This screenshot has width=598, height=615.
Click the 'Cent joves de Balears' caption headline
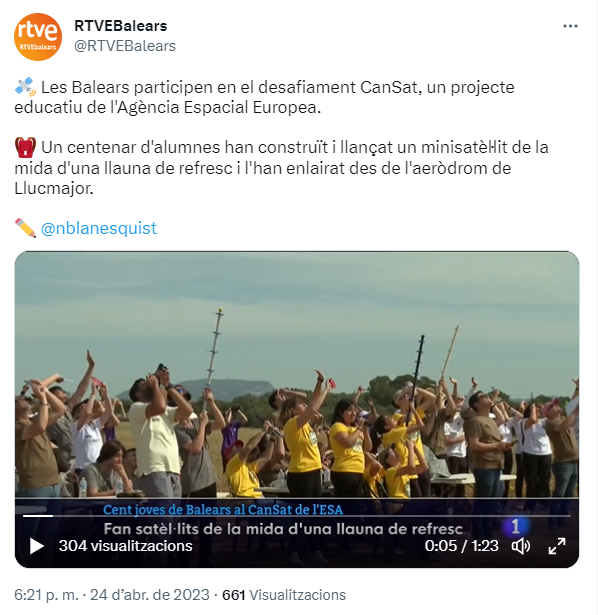click(x=223, y=509)
